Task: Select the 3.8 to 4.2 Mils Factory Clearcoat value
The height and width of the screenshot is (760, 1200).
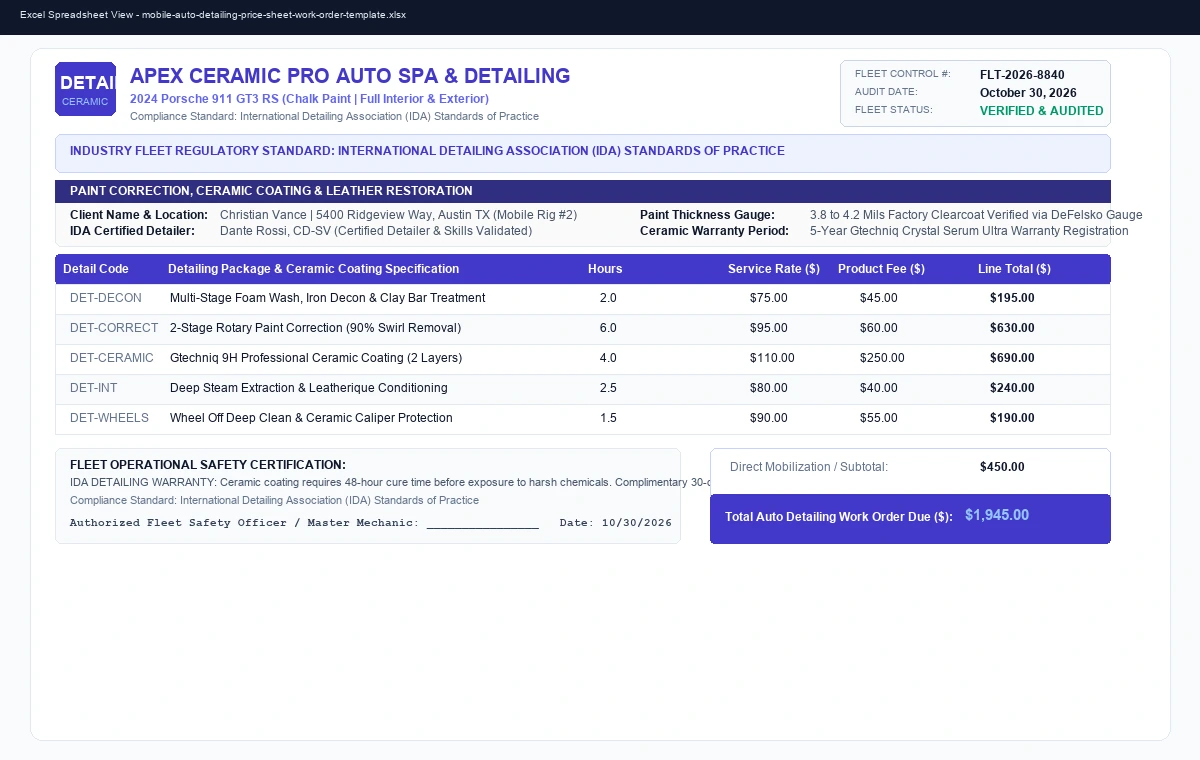Action: pos(976,215)
